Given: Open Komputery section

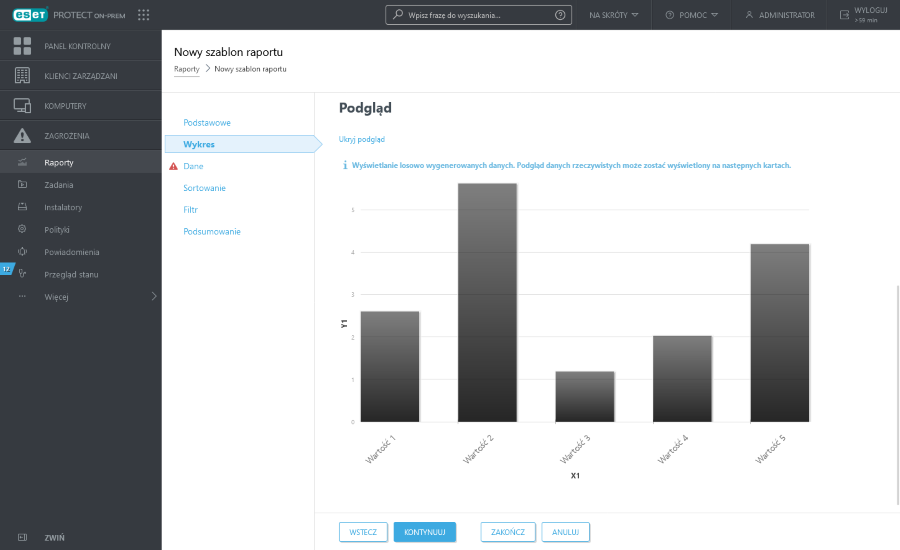Looking at the screenshot, I should pyautogui.click(x=81, y=106).
